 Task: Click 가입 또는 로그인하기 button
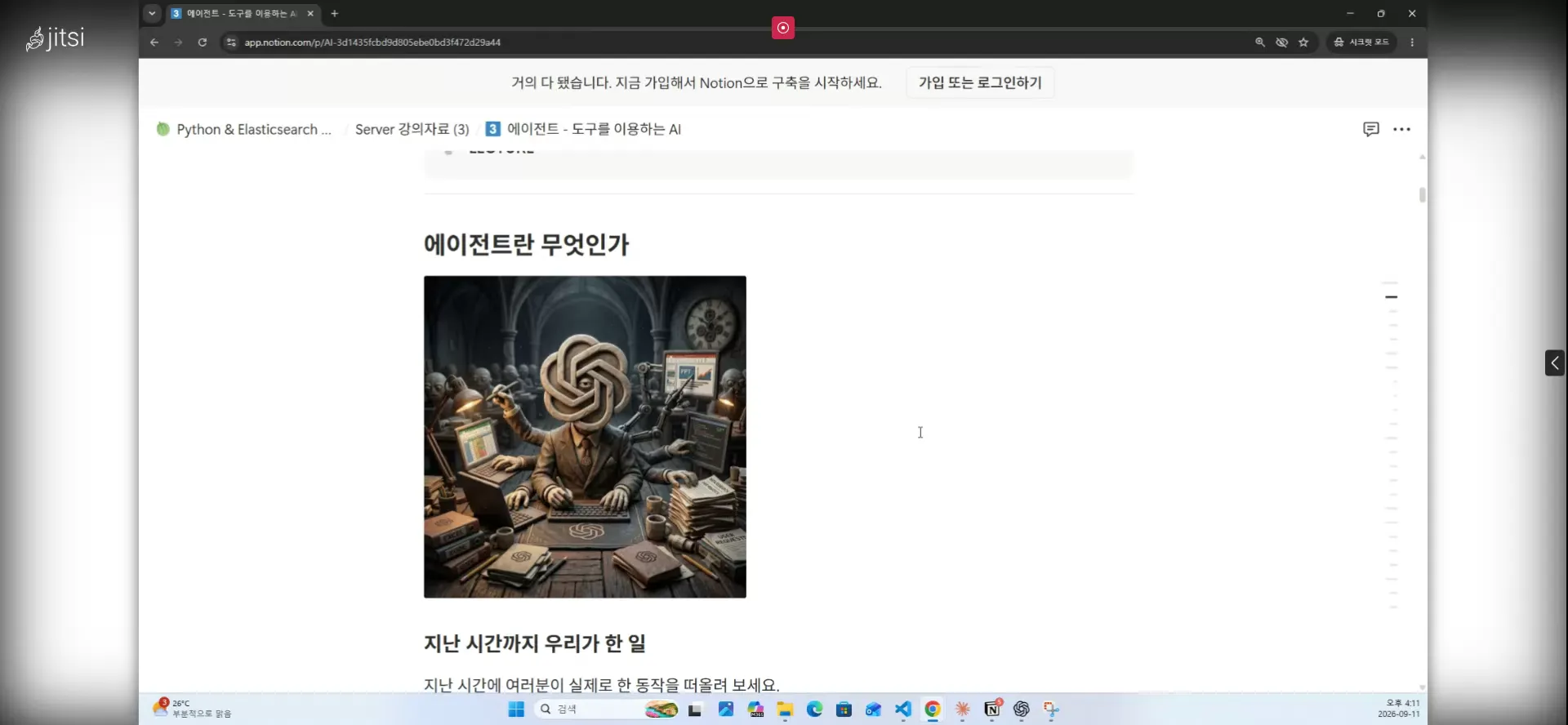click(x=980, y=82)
